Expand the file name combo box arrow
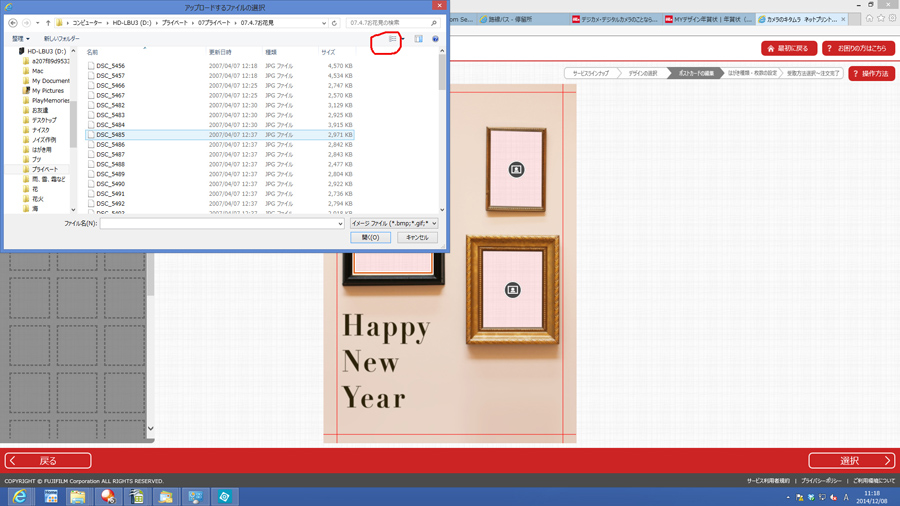 340,224
